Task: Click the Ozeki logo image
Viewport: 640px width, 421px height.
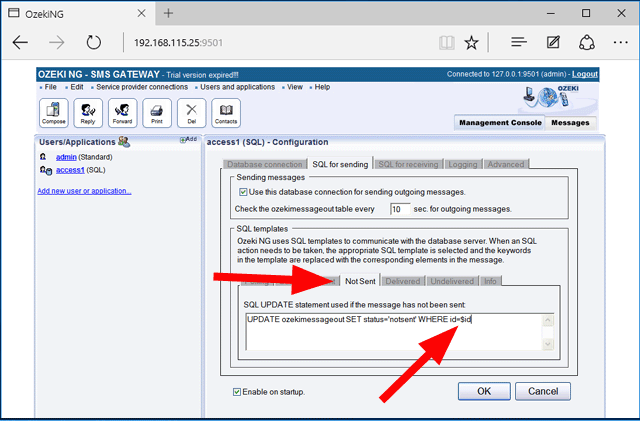Action: click(x=552, y=97)
